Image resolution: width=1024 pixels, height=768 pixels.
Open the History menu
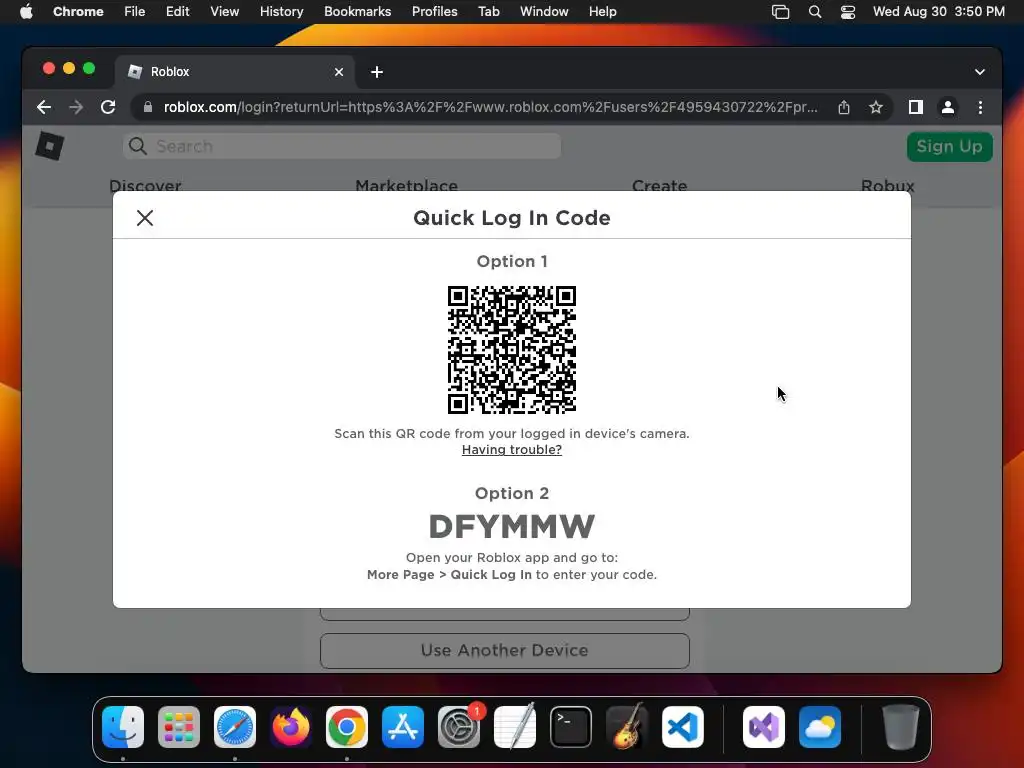(281, 12)
